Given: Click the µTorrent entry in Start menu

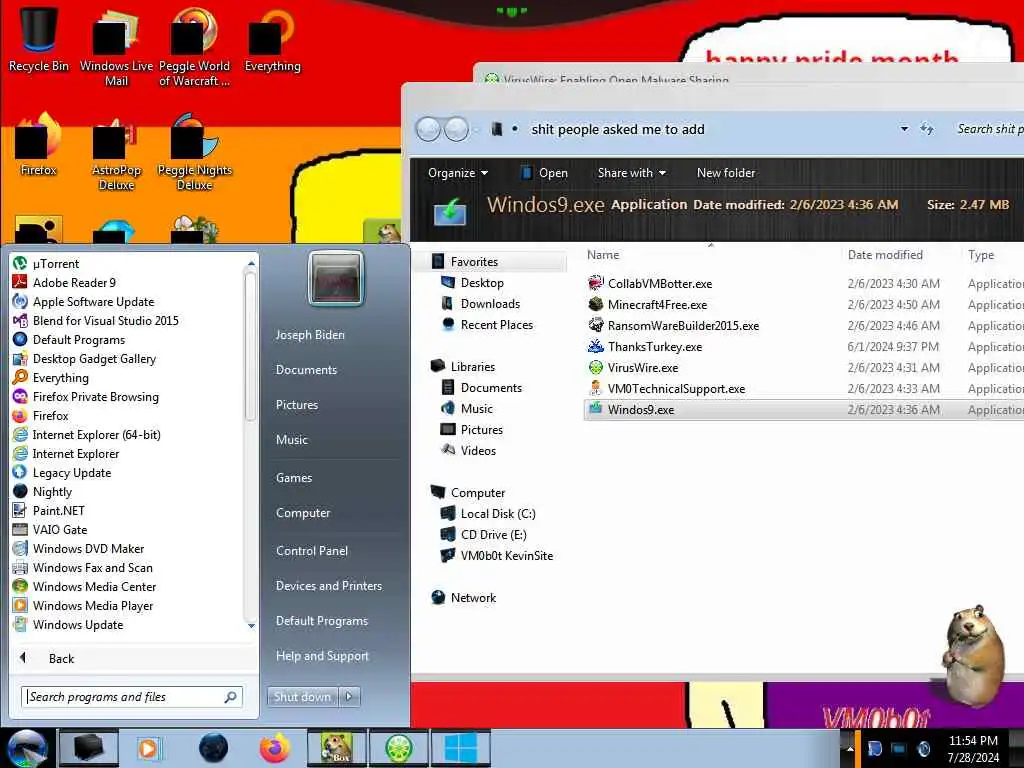Looking at the screenshot, I should [56, 263].
